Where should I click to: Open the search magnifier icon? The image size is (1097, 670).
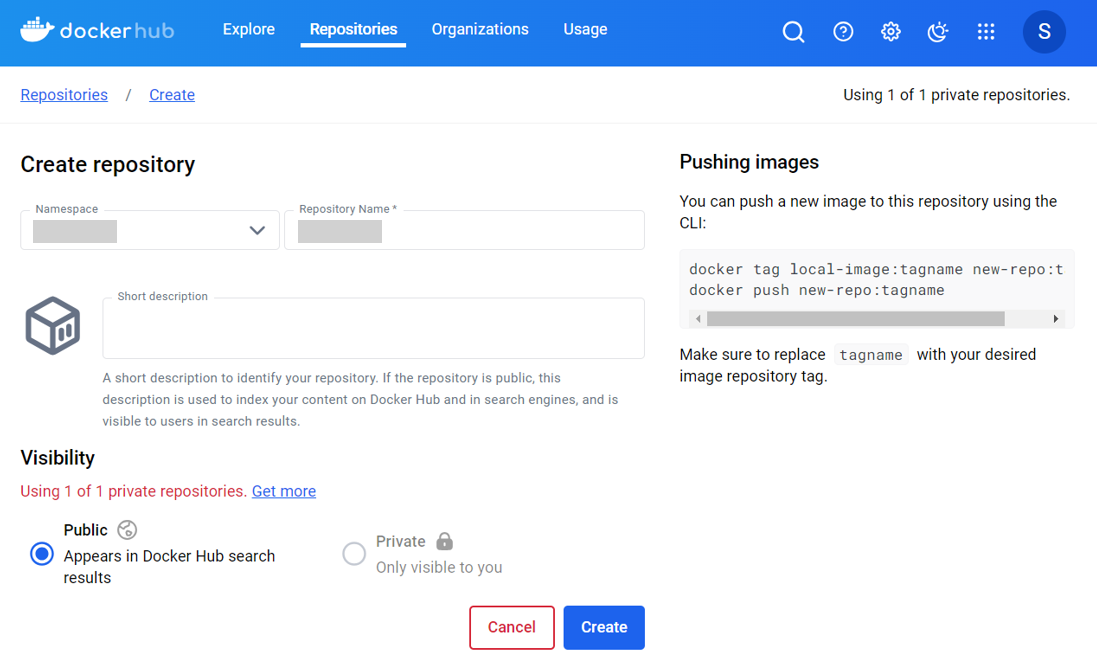click(x=793, y=31)
